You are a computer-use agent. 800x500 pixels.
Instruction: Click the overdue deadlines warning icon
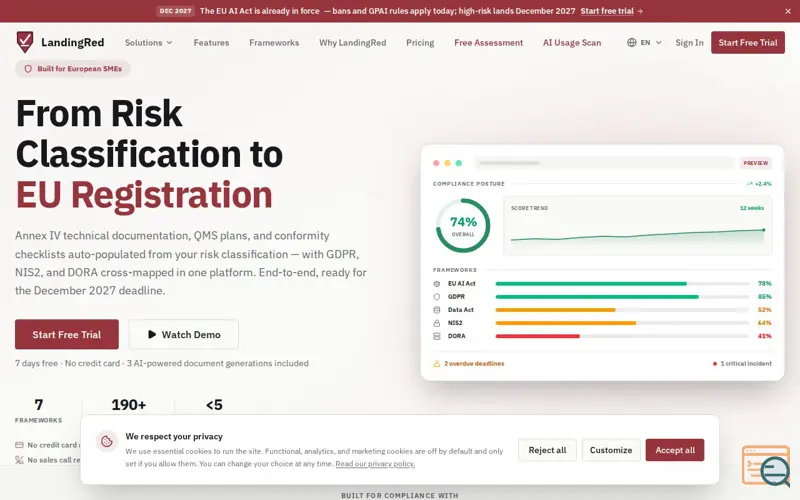[x=437, y=364]
